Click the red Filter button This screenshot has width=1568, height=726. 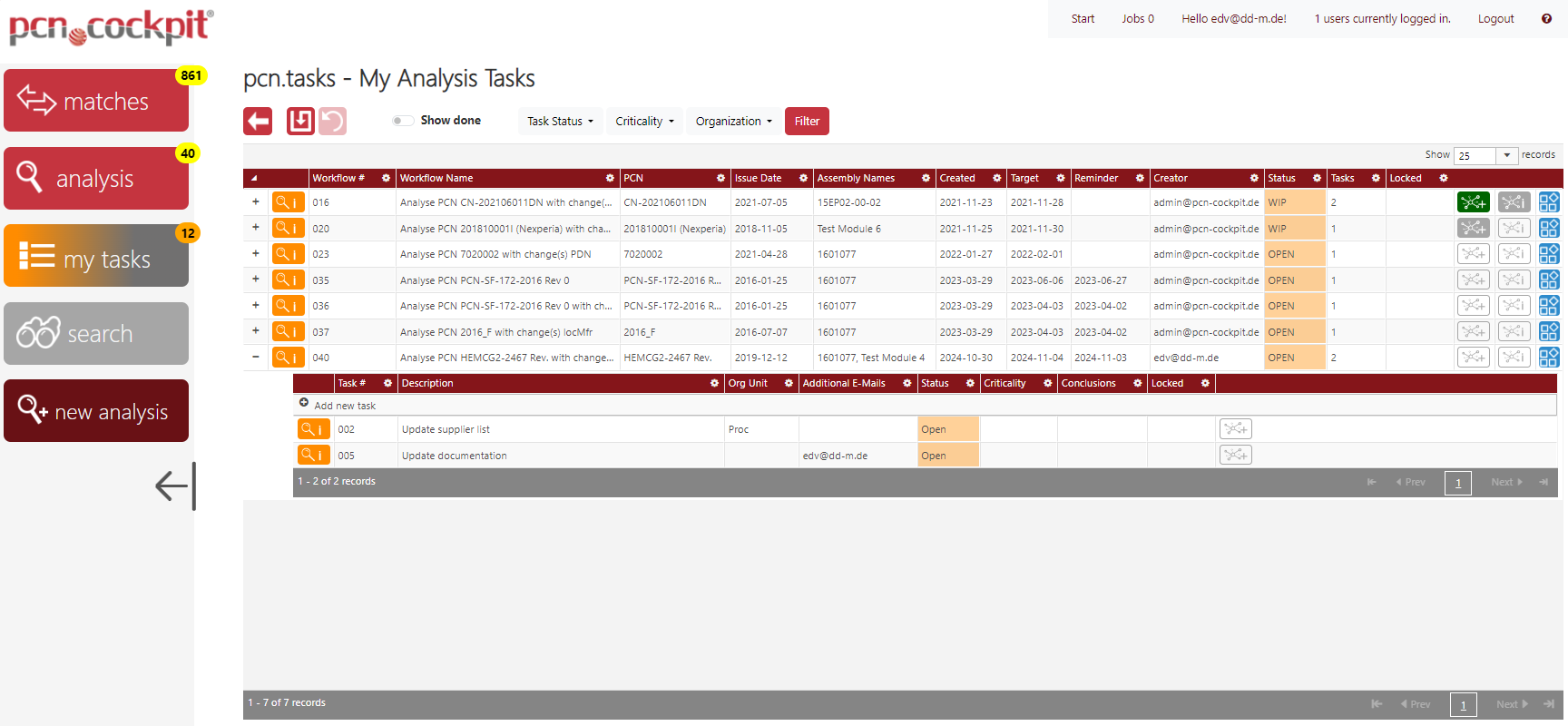pyautogui.click(x=807, y=122)
